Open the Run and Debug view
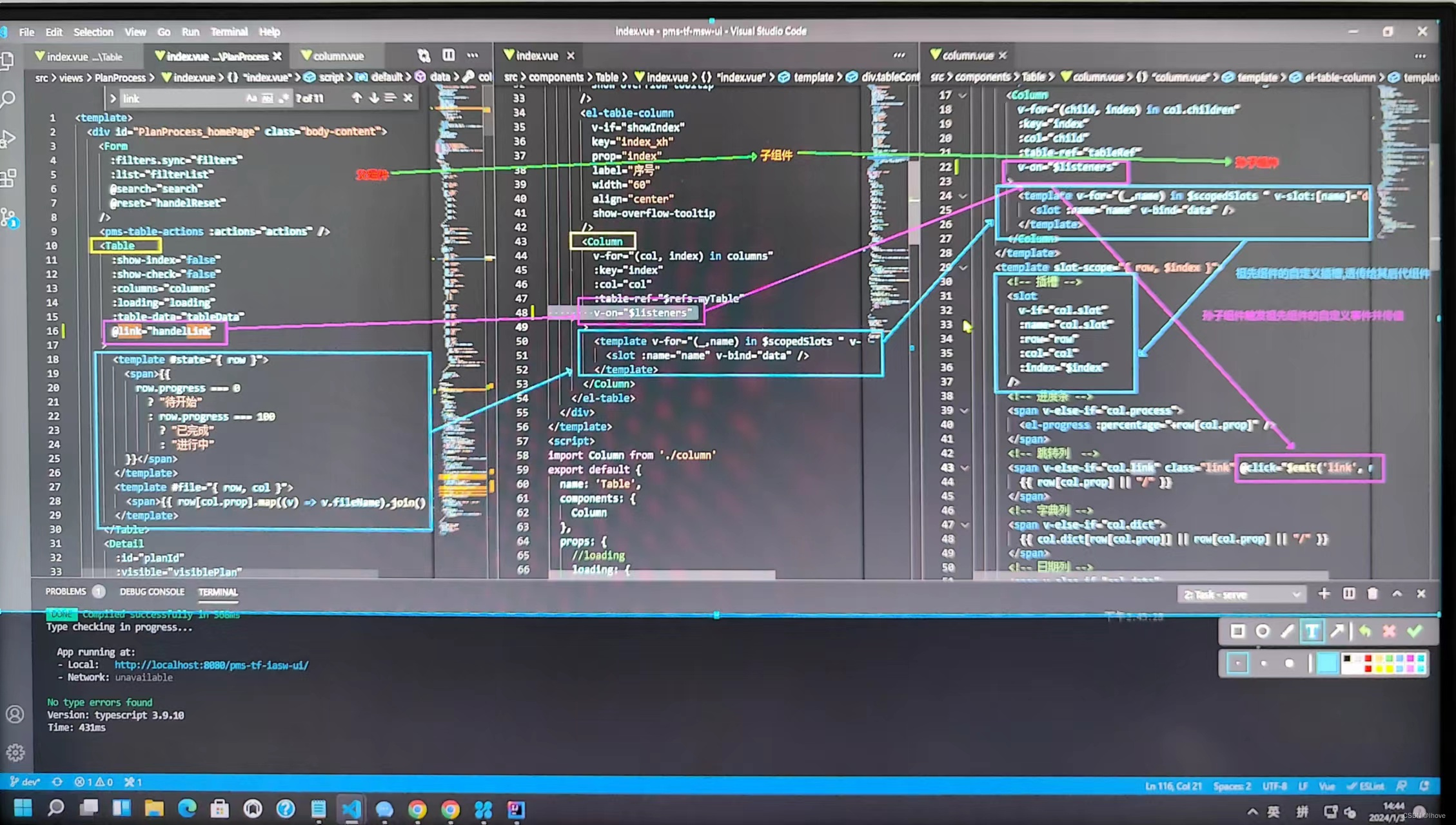 [8, 139]
